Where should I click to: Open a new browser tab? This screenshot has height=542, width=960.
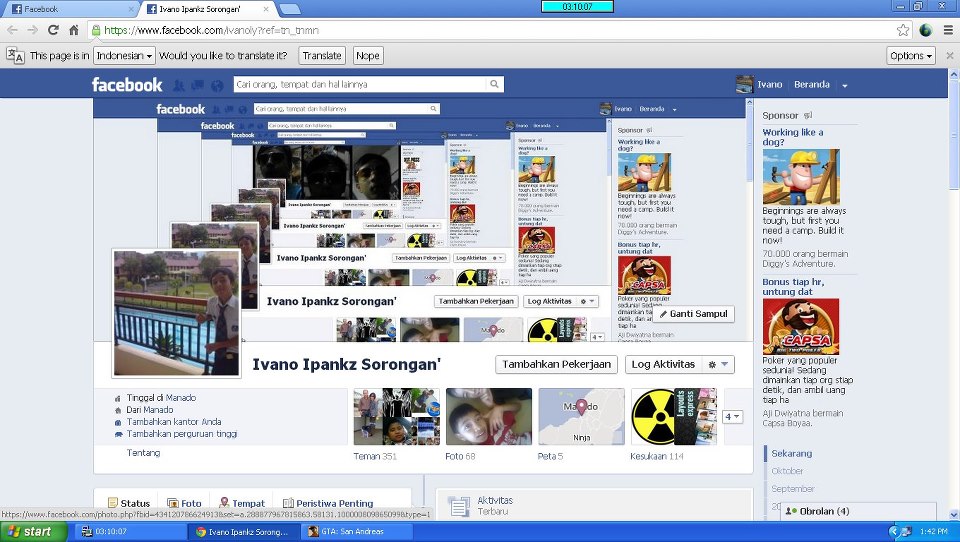pos(290,9)
